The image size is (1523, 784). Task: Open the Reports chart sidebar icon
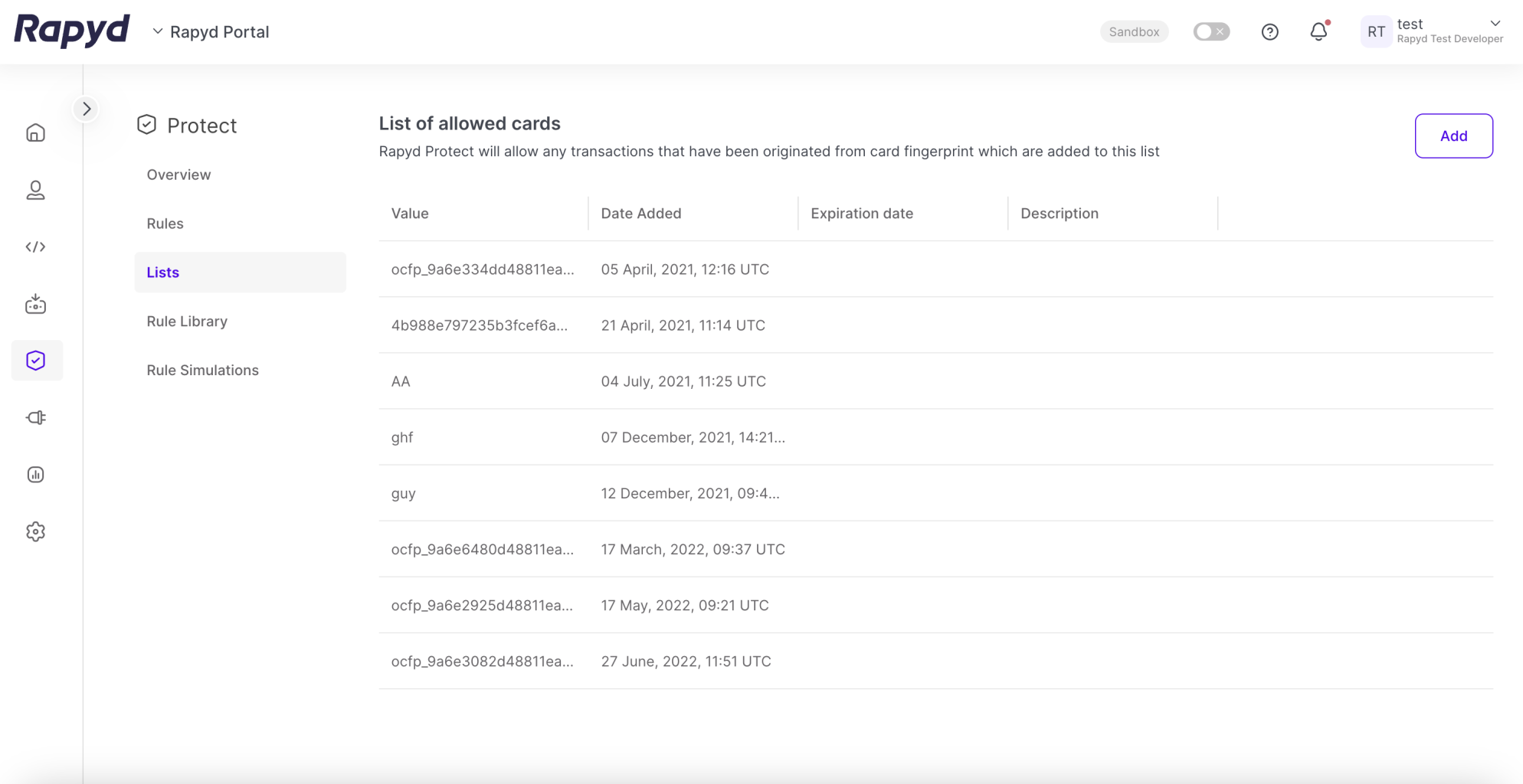36,475
